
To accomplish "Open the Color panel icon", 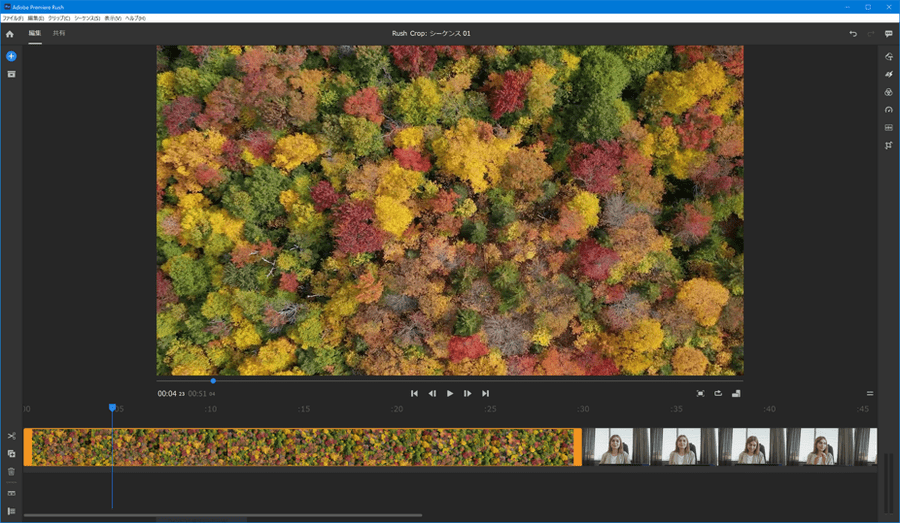I will pyautogui.click(x=888, y=92).
